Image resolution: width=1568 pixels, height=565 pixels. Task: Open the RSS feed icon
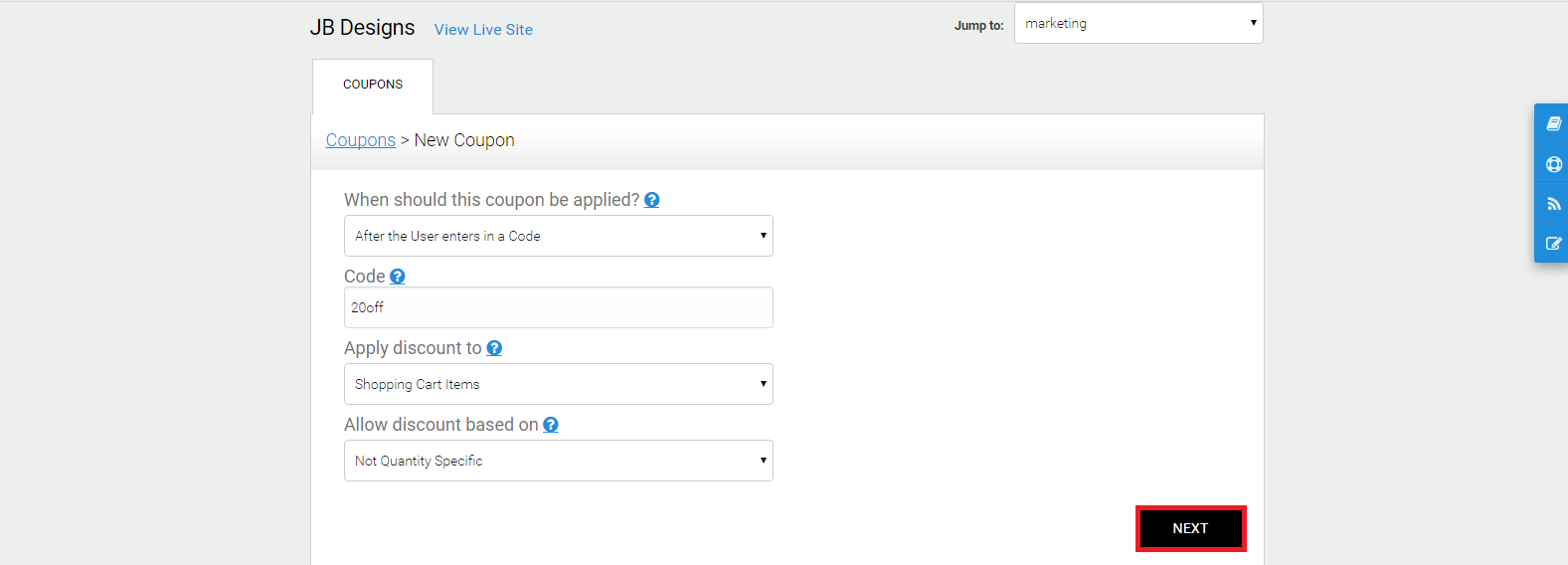tap(1553, 204)
